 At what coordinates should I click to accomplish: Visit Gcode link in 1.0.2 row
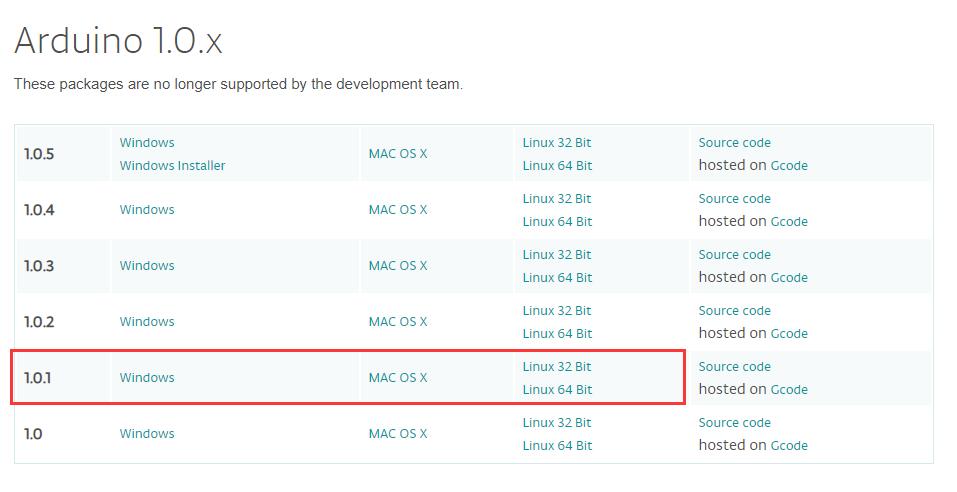coord(789,335)
